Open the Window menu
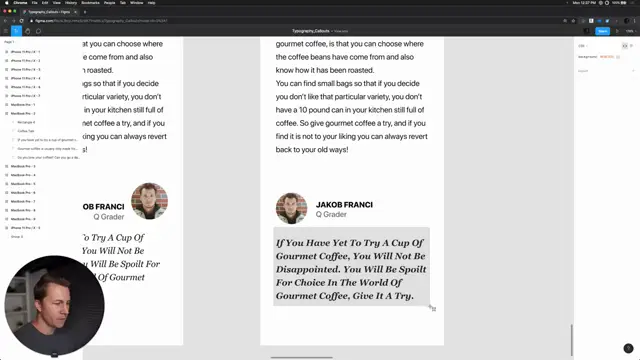Image resolution: width=640 pixels, height=360 pixels. [x=137, y=3]
